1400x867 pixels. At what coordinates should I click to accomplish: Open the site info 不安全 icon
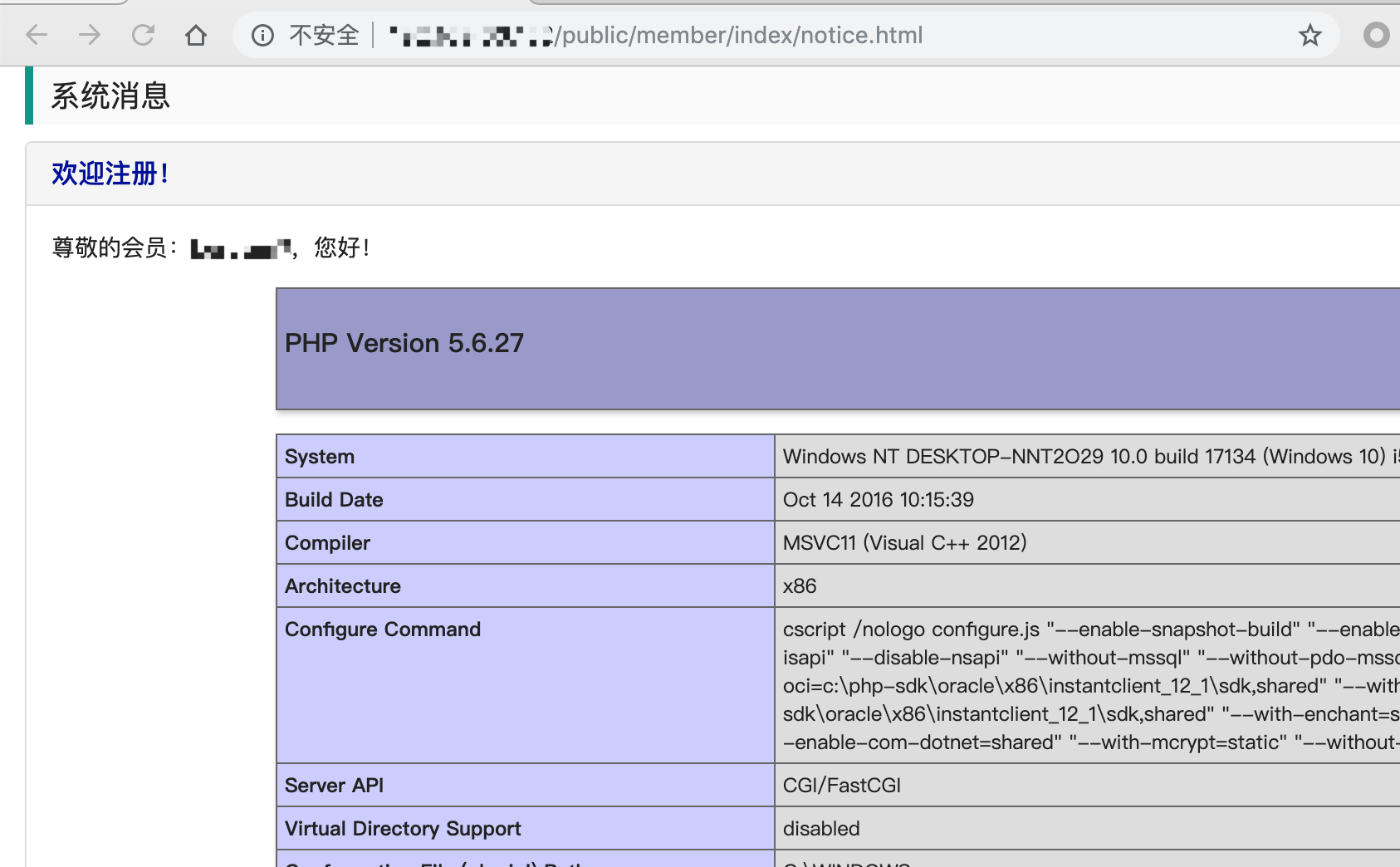pyautogui.click(x=263, y=35)
